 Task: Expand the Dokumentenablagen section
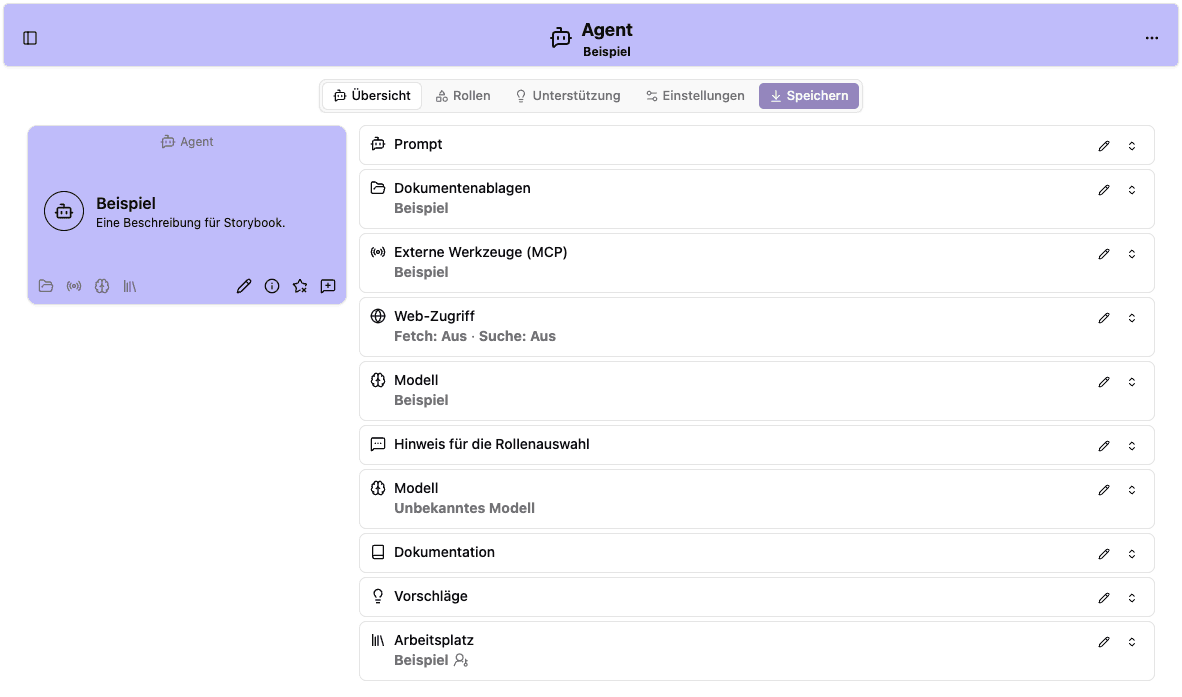tap(1131, 190)
